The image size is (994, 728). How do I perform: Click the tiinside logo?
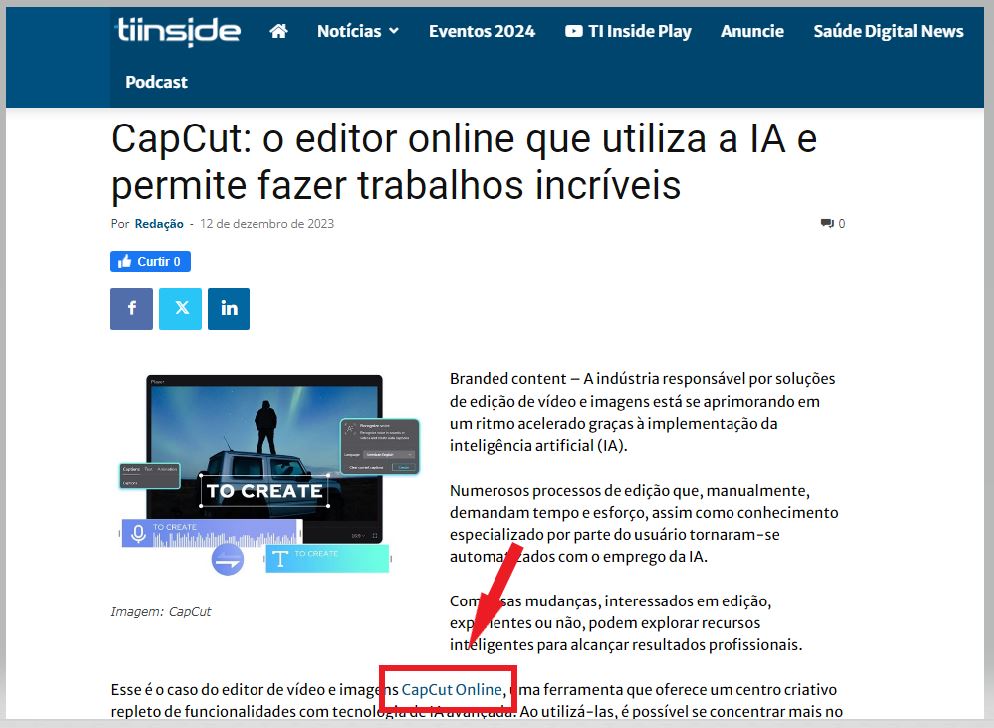click(178, 31)
